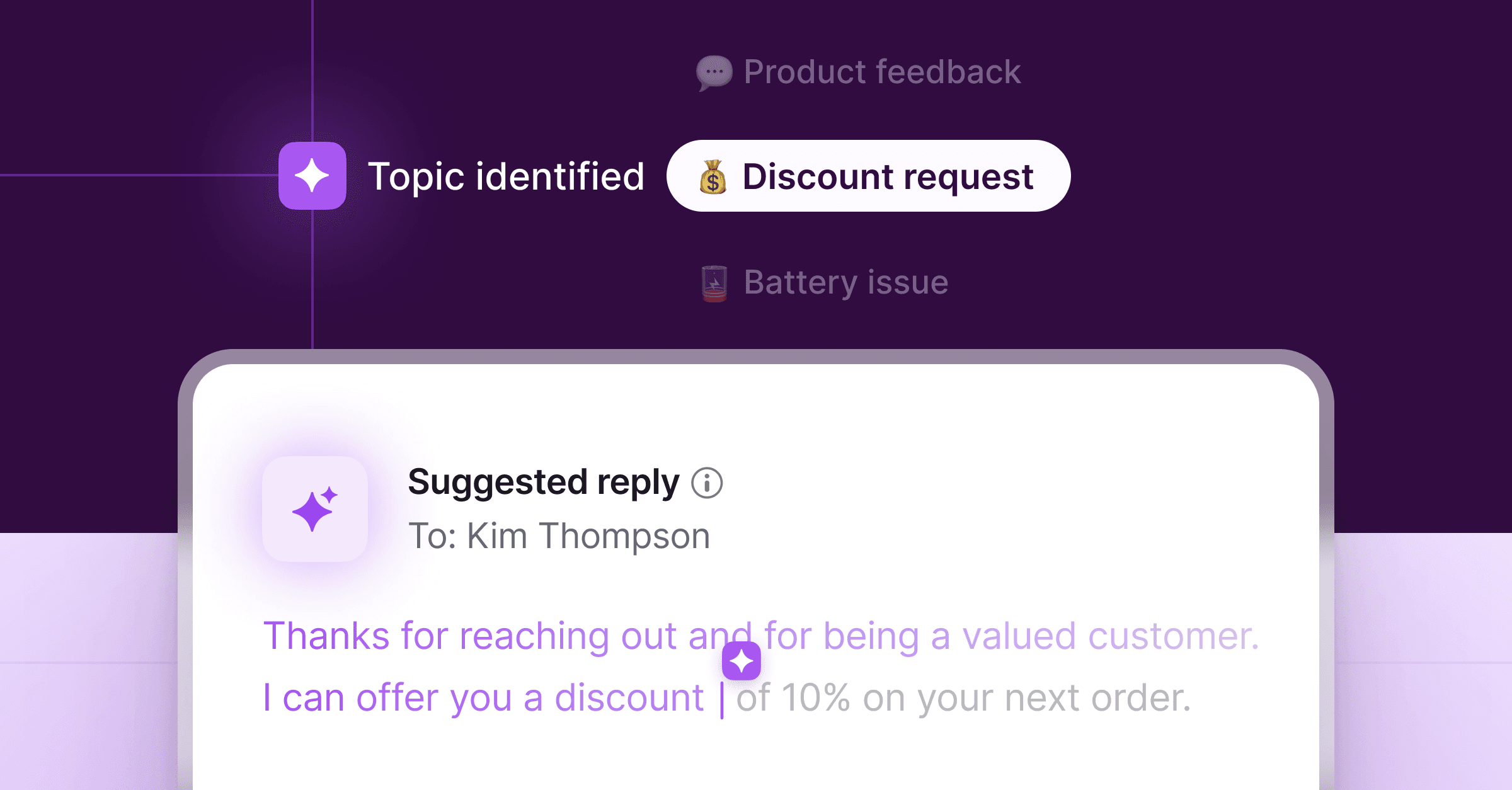The height and width of the screenshot is (790, 1512).
Task: Click the Topic identified label
Action: (x=506, y=176)
